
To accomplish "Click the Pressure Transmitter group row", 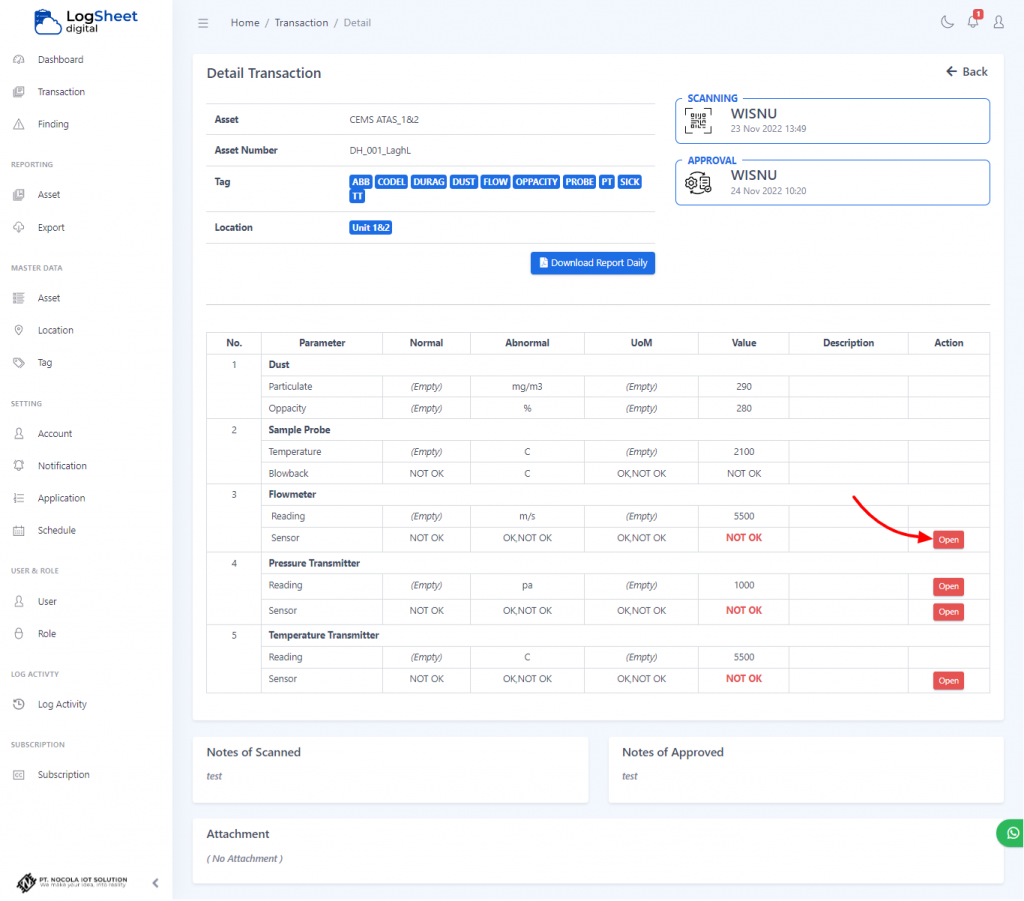I will click(x=625, y=563).
